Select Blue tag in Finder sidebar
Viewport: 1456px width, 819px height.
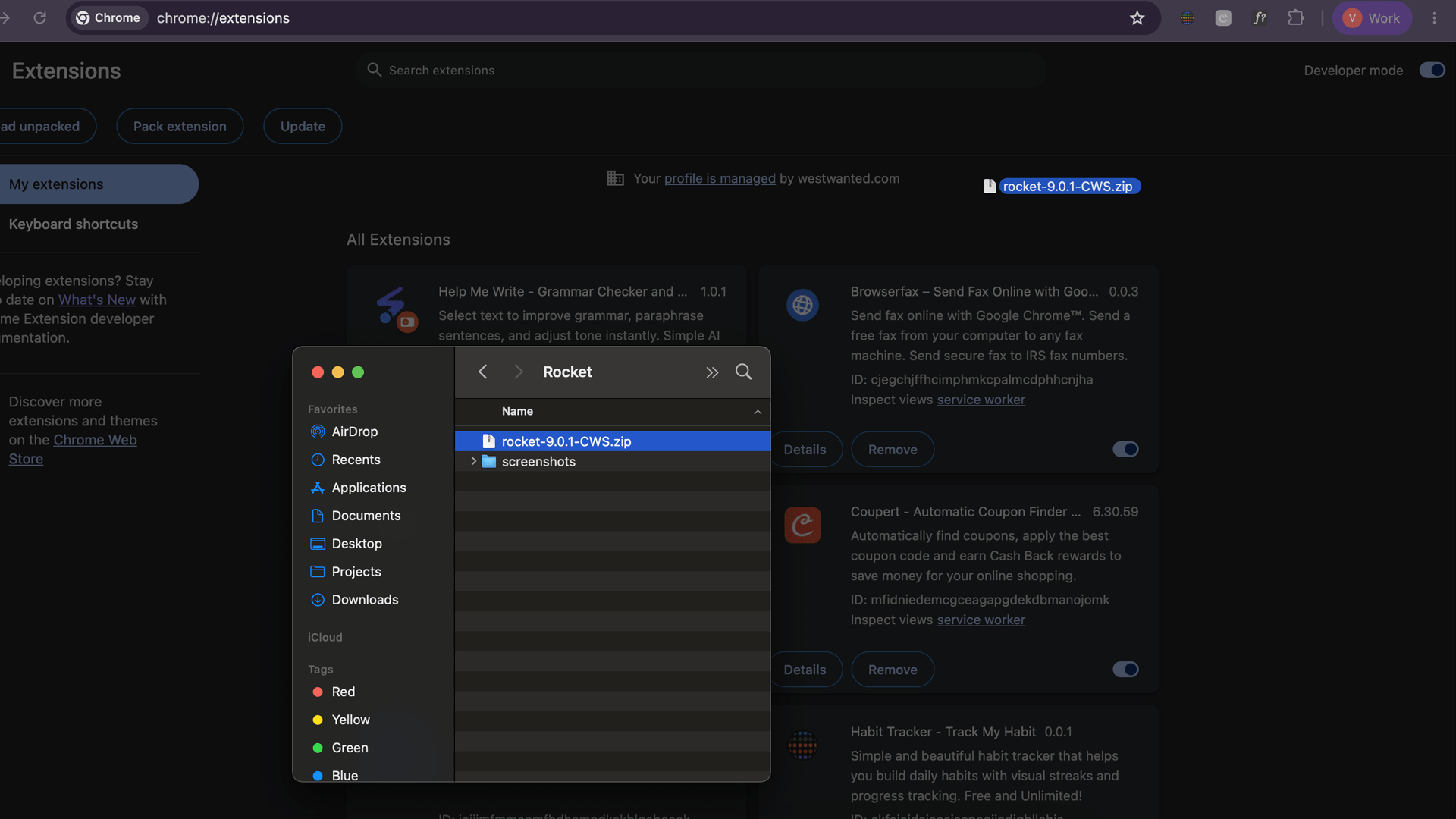click(335, 775)
